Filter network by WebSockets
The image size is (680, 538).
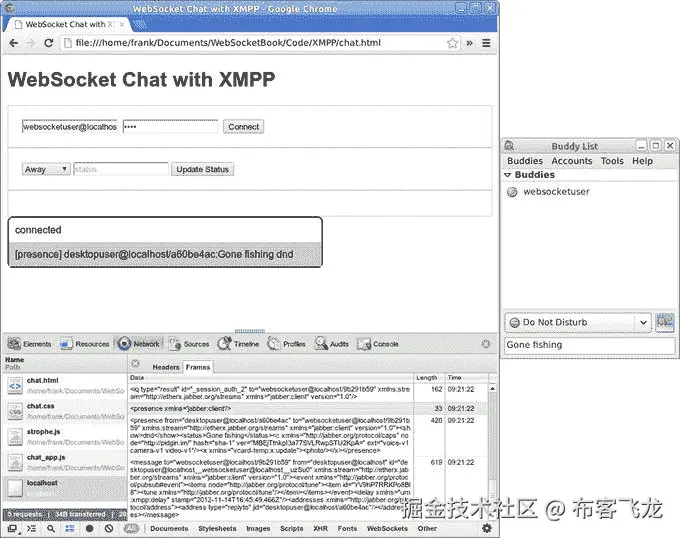tap(387, 528)
